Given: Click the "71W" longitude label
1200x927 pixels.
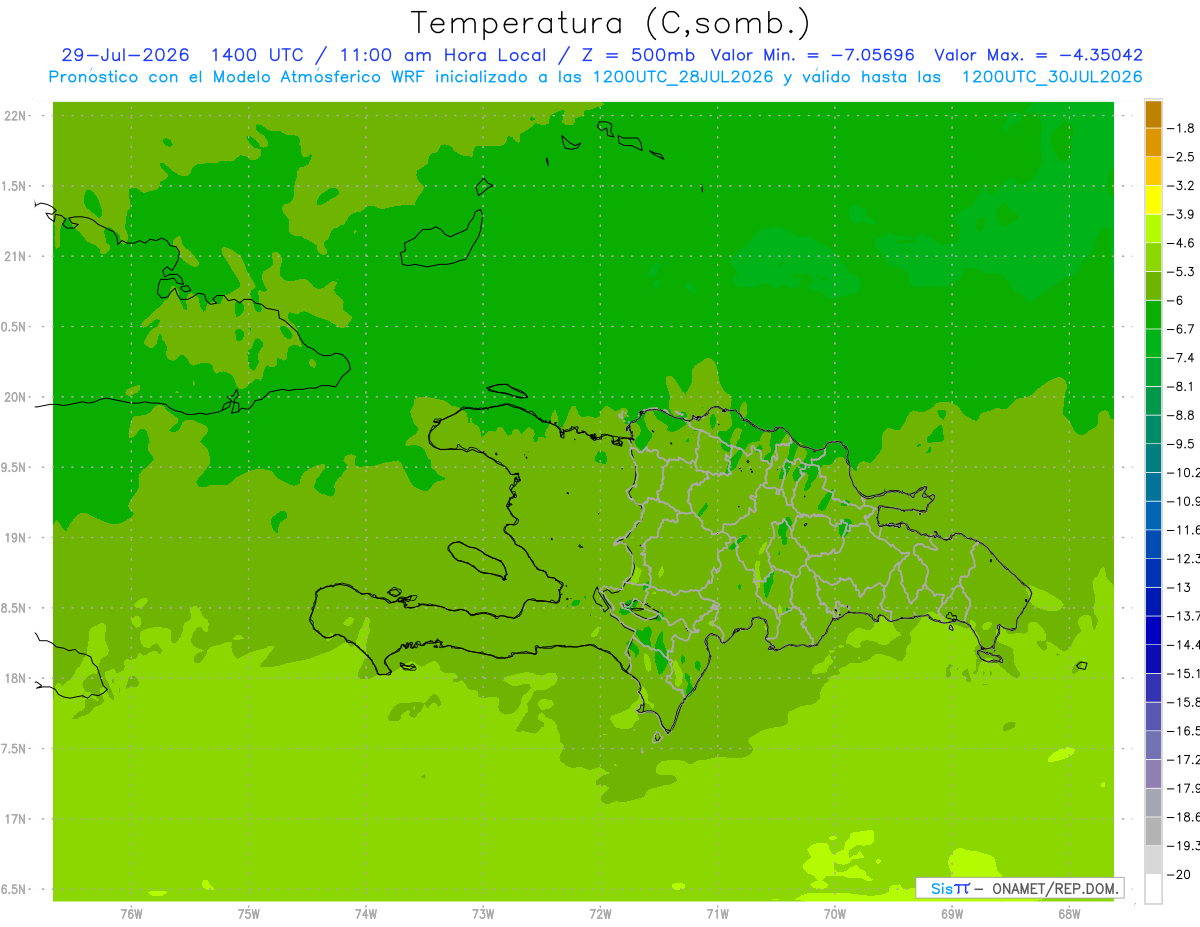Looking at the screenshot, I should [x=717, y=913].
